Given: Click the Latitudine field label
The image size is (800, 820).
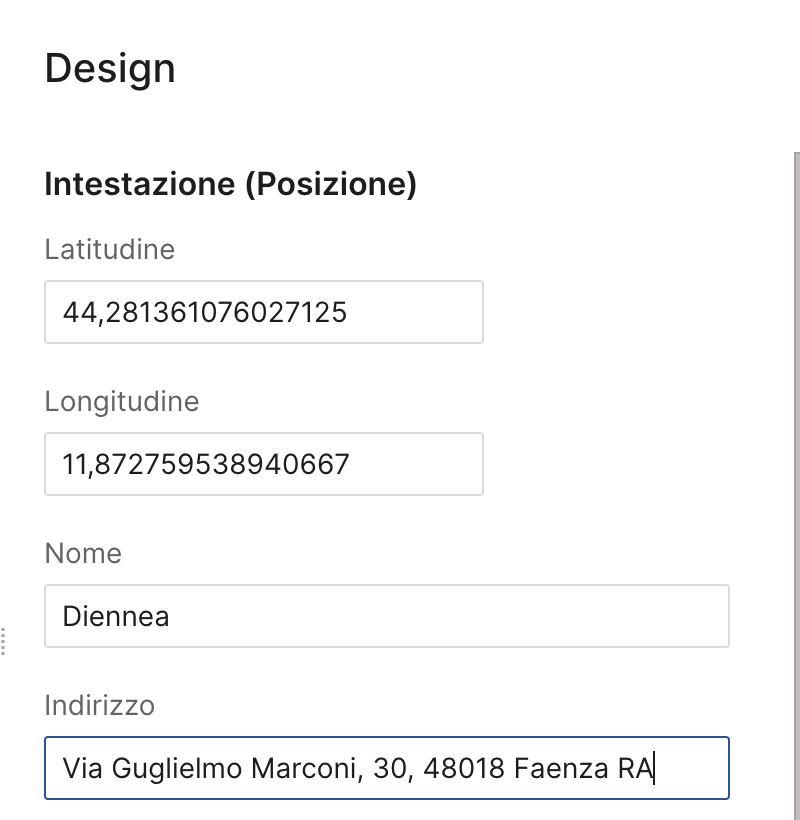Looking at the screenshot, I should point(110,249).
